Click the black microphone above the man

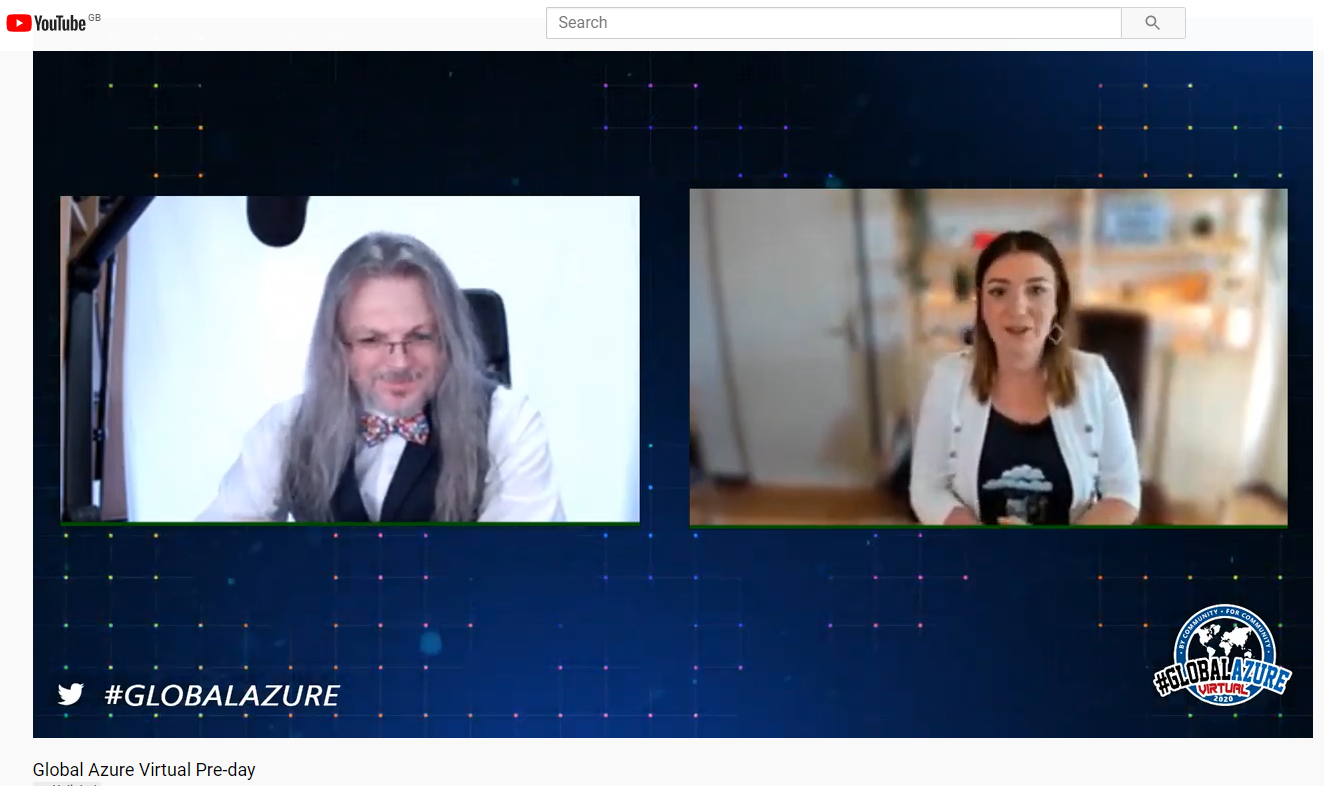point(276,220)
